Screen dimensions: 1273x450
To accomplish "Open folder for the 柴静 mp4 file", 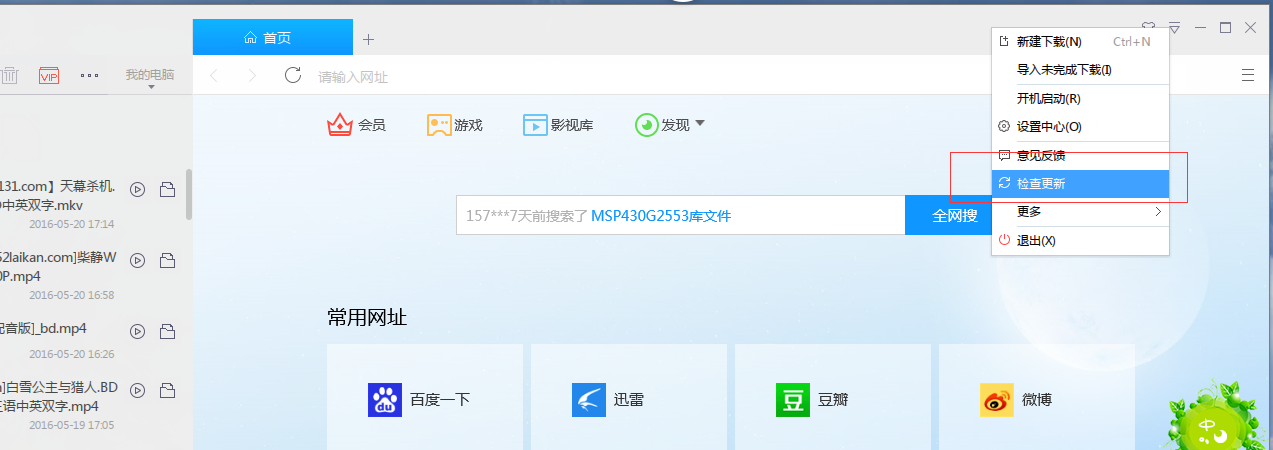I will coord(168,260).
